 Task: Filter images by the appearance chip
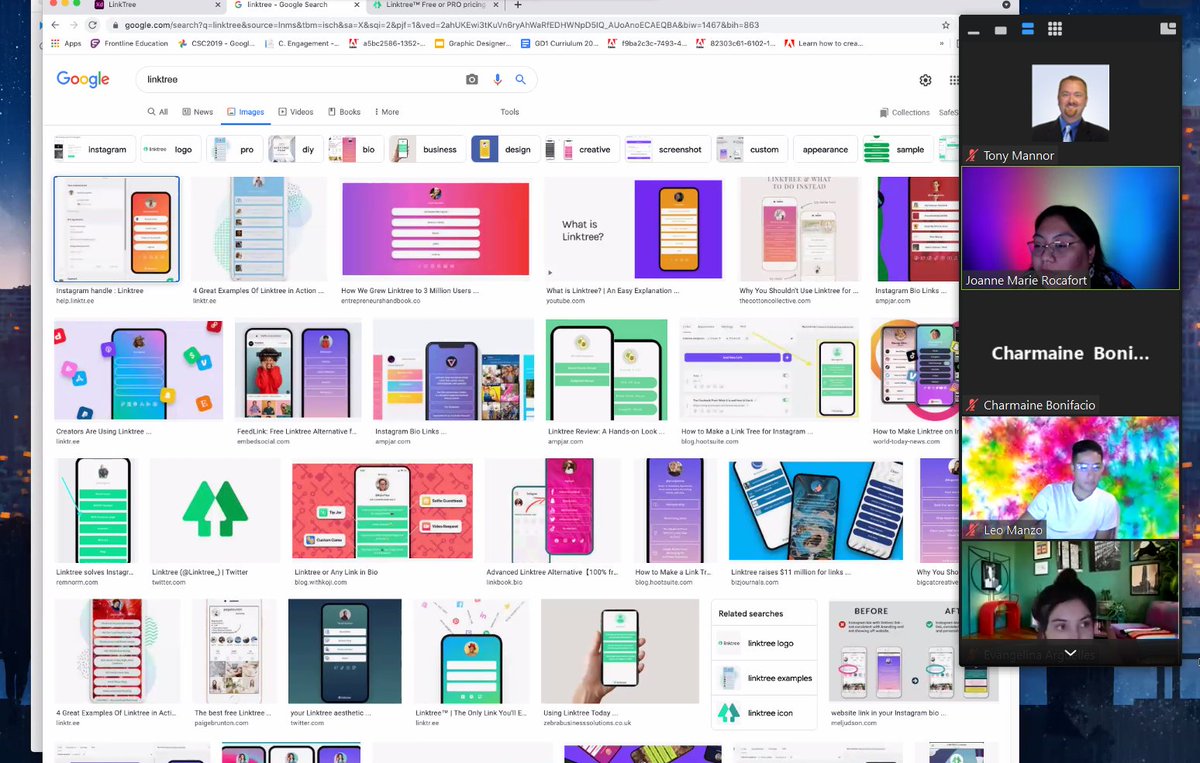[x=825, y=149]
